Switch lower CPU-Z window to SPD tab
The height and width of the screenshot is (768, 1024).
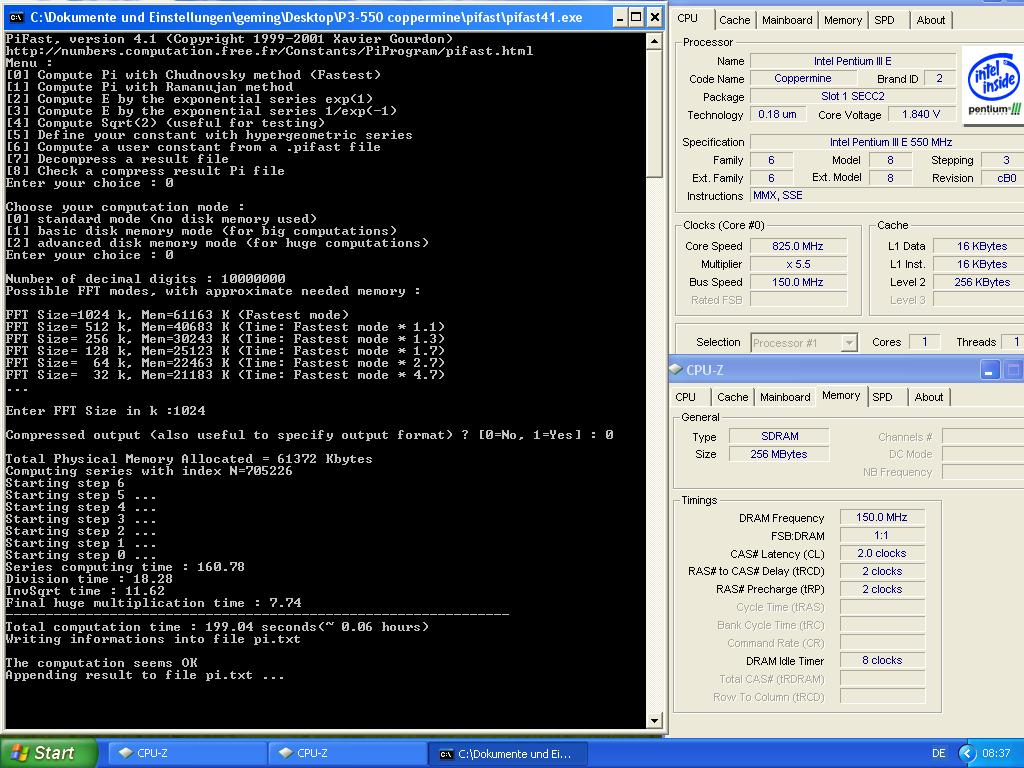coord(882,397)
